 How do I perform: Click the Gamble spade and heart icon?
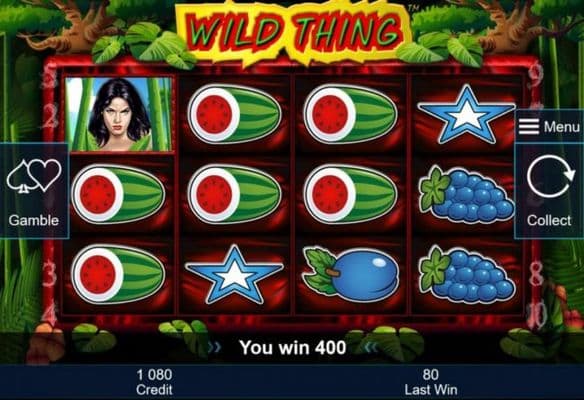[34, 176]
